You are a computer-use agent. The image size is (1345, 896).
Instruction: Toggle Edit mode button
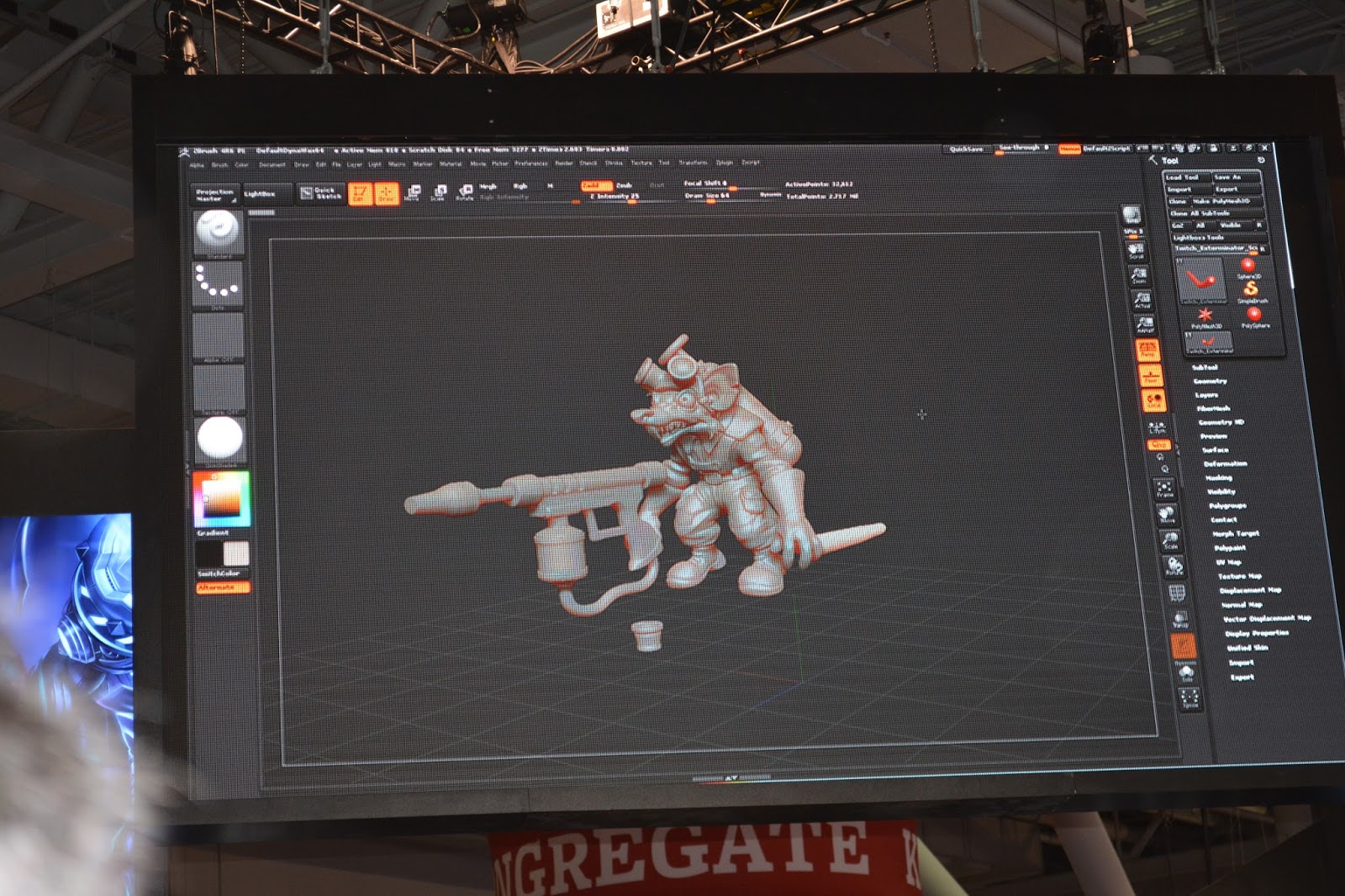tap(360, 194)
